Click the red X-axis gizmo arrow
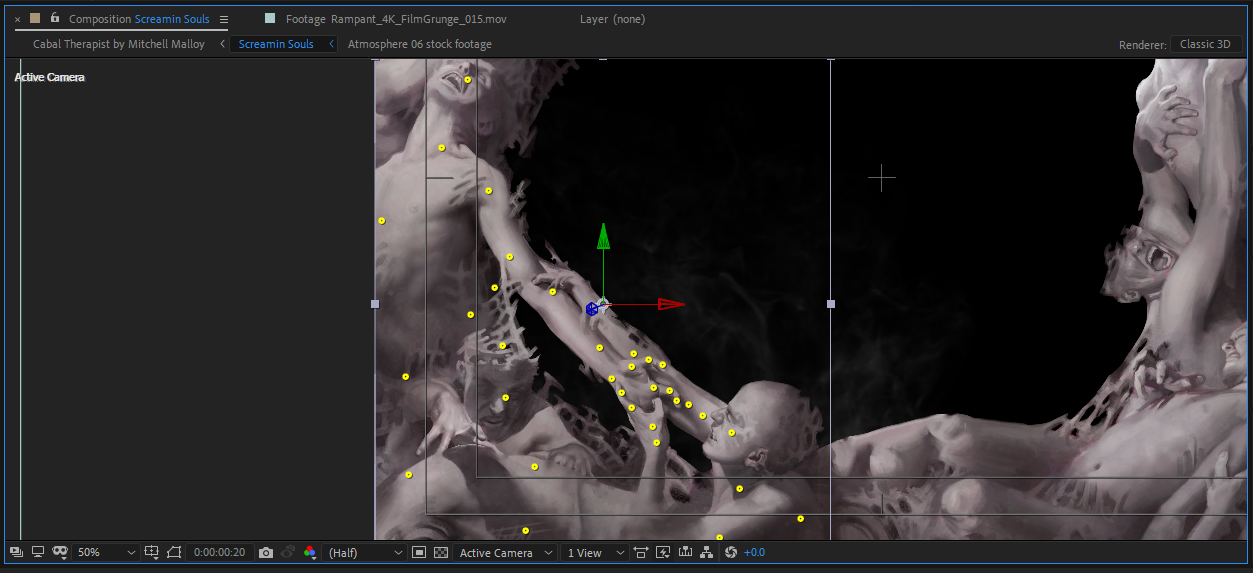The width and height of the screenshot is (1253, 573). (671, 304)
